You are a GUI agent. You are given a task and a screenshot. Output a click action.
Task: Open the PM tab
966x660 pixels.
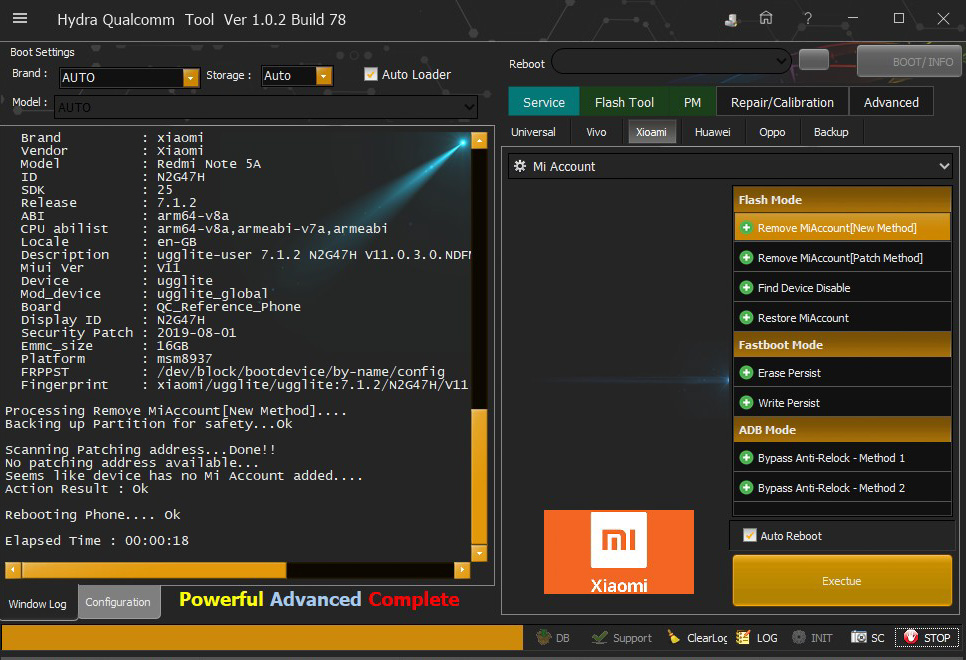coord(692,102)
